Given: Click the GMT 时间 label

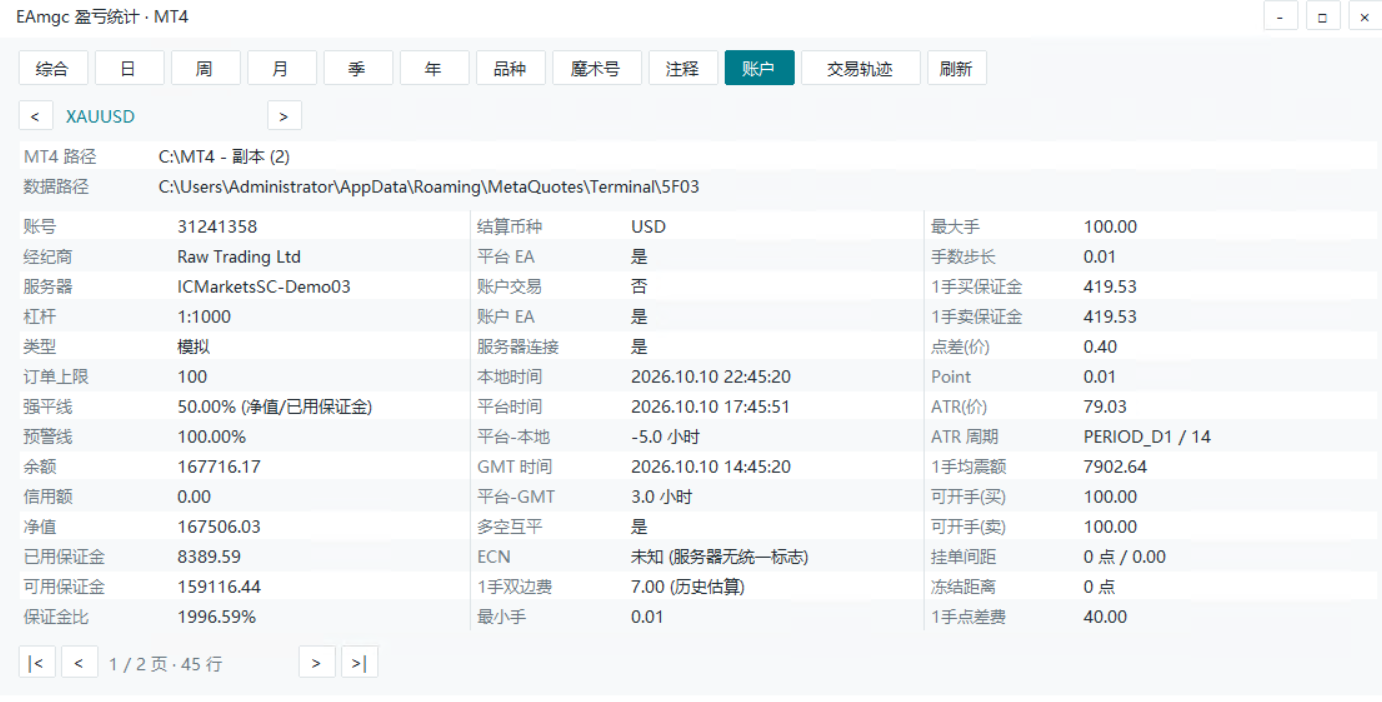Looking at the screenshot, I should coord(514,467).
